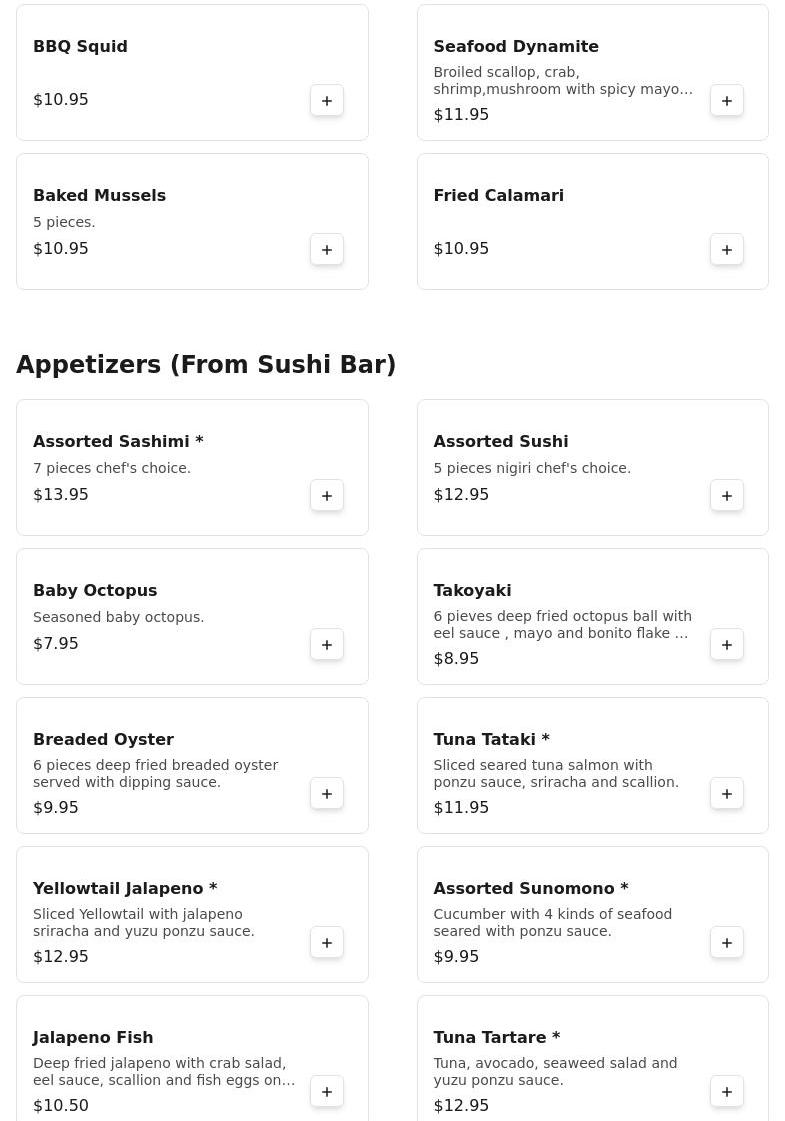Screen dimensions: 785x1121
Task: Add Jalapeno Fish to the order
Action: pyautogui.click(x=327, y=1091)
